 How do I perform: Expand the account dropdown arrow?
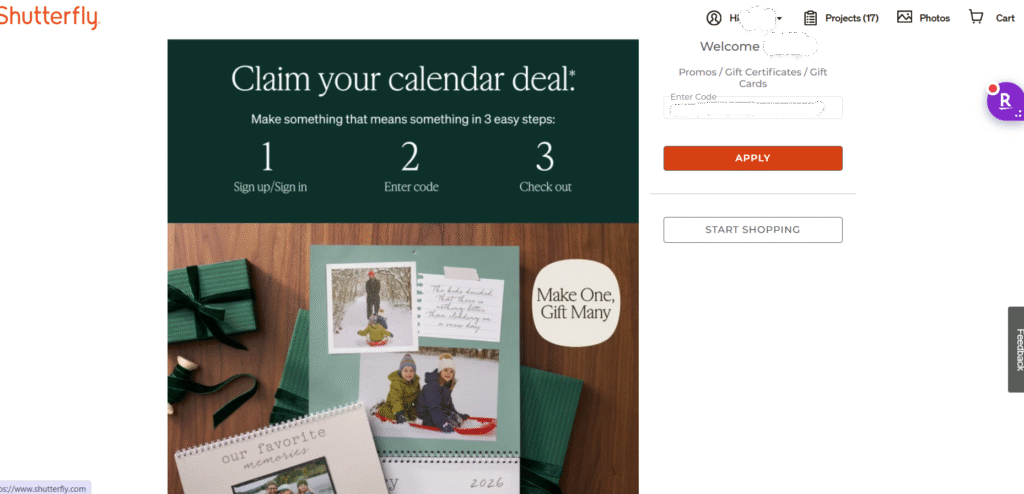(779, 18)
